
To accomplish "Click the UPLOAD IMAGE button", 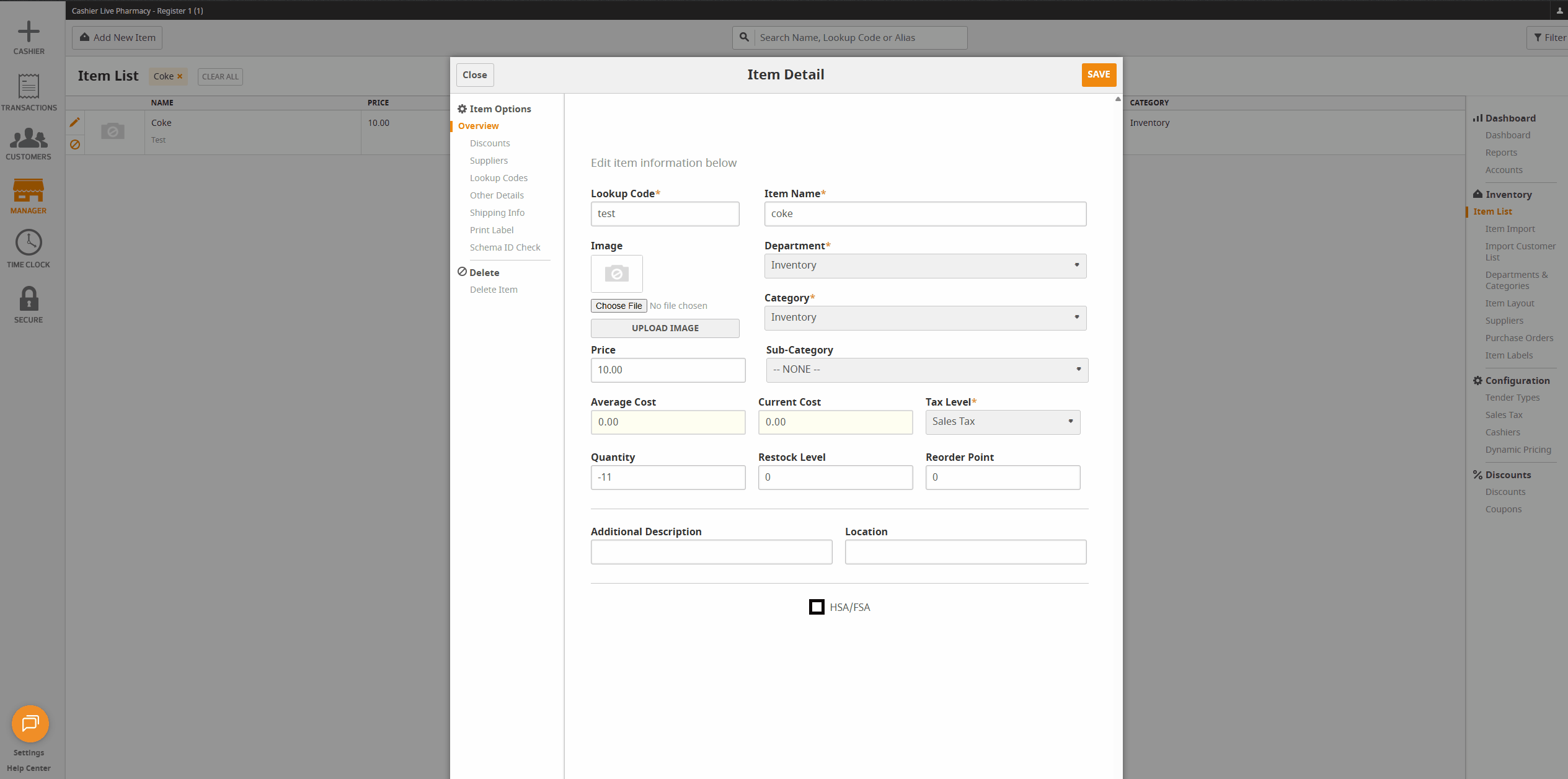I will pyautogui.click(x=665, y=328).
